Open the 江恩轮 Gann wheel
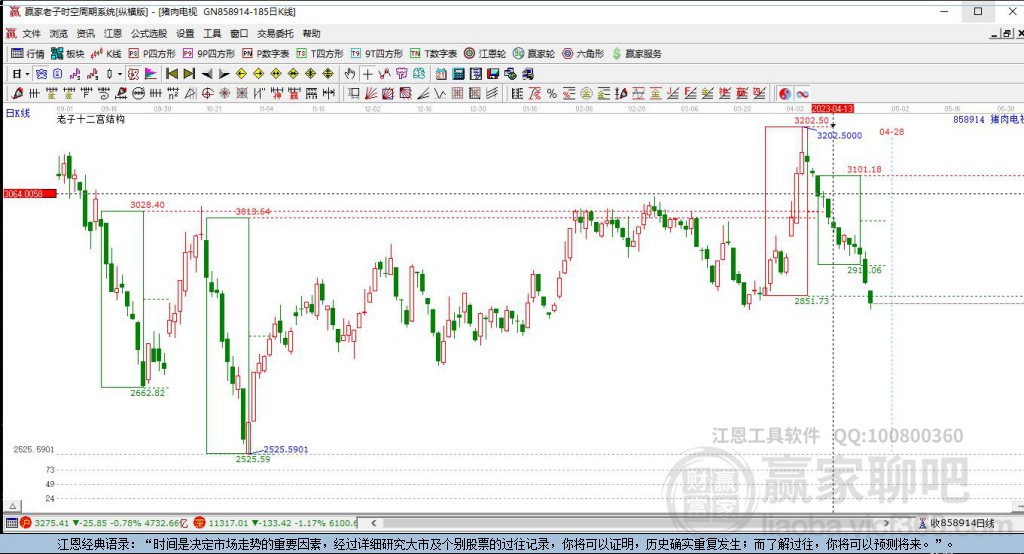This screenshot has height=554, width=1024. (485, 54)
